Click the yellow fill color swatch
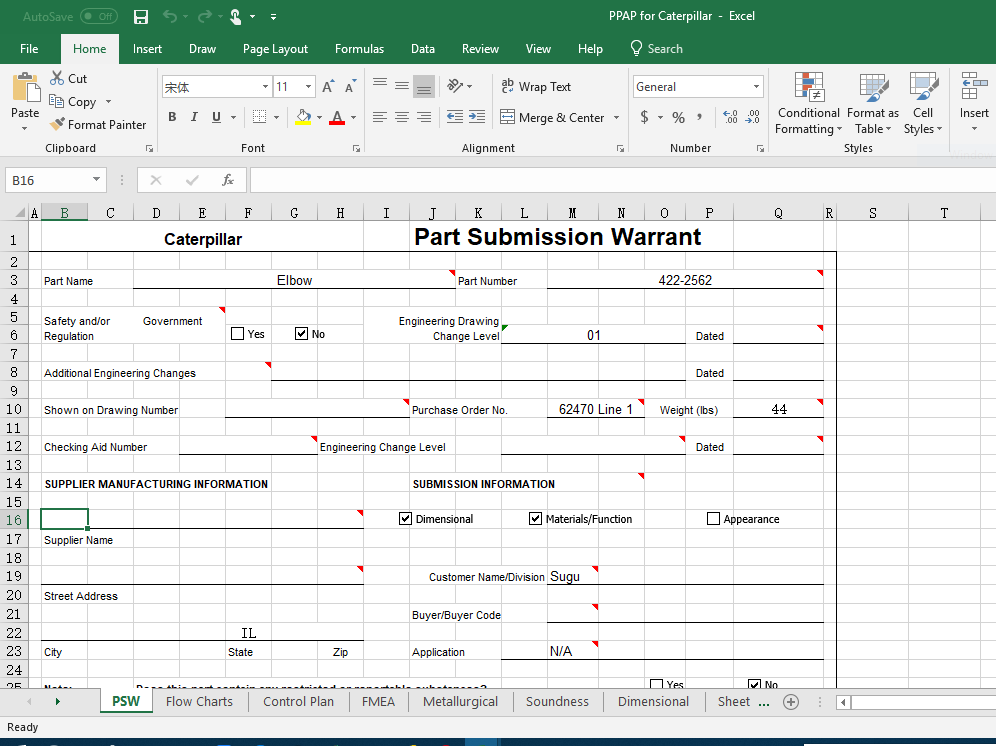 [304, 117]
